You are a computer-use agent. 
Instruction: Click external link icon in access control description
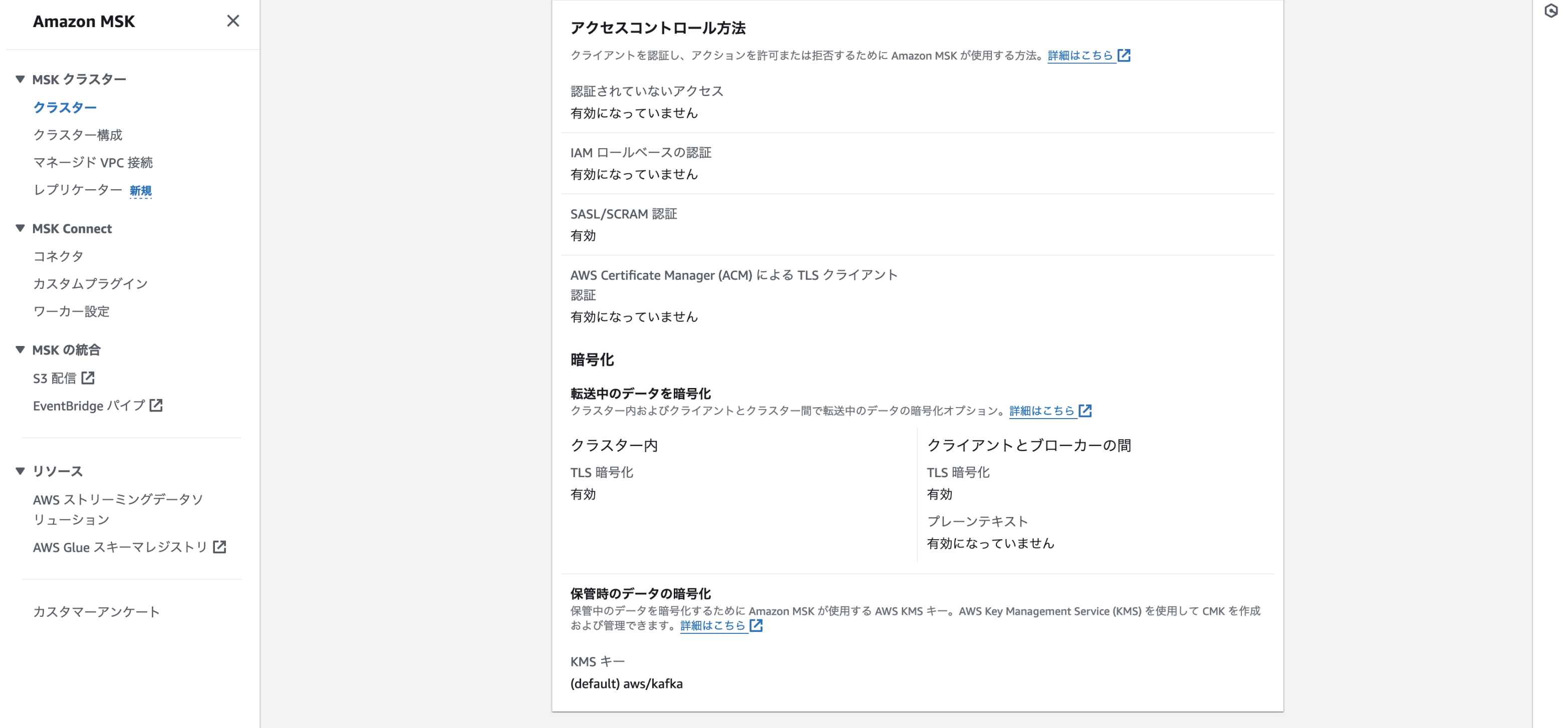(x=1124, y=56)
